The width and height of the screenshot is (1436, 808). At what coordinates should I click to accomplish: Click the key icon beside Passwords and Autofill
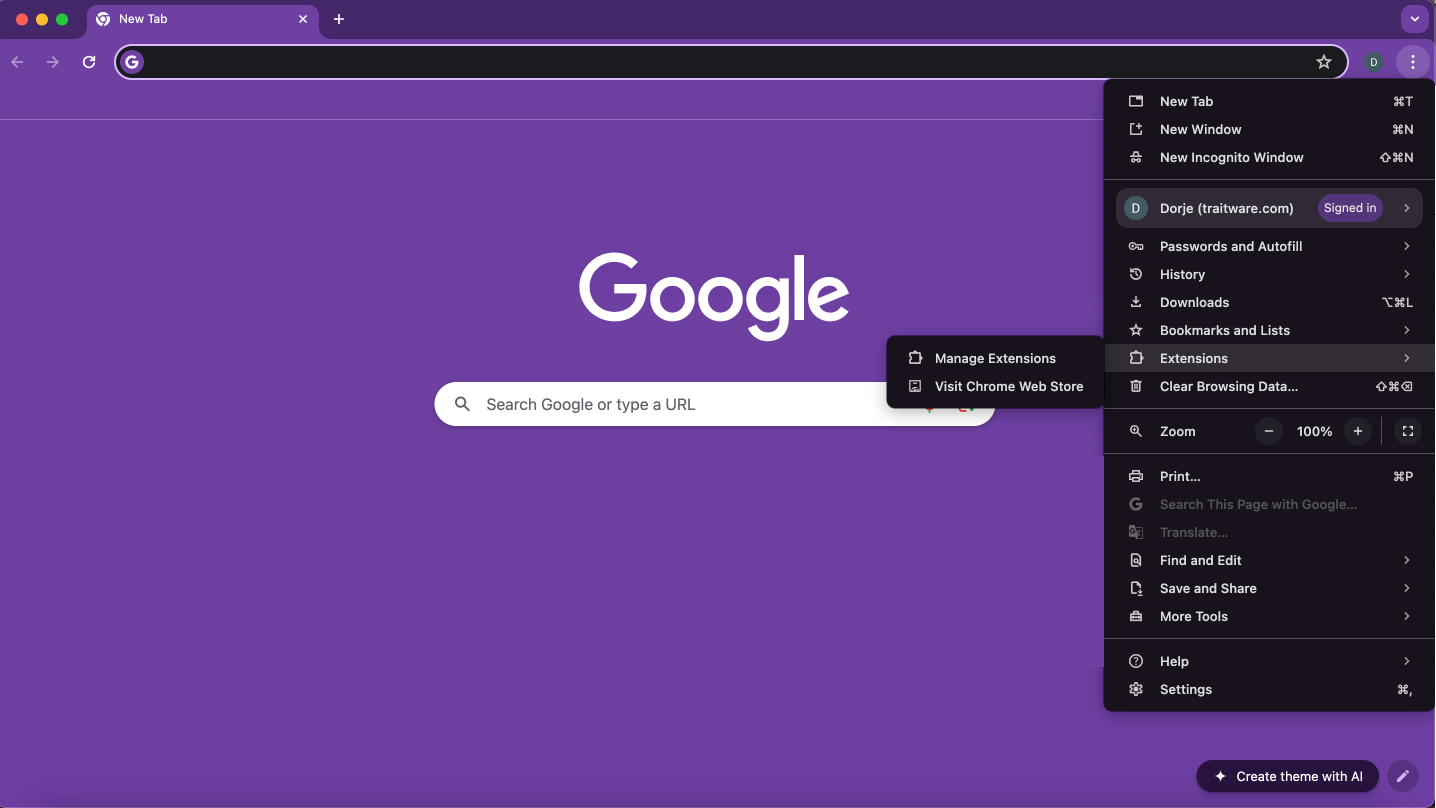(x=1136, y=246)
